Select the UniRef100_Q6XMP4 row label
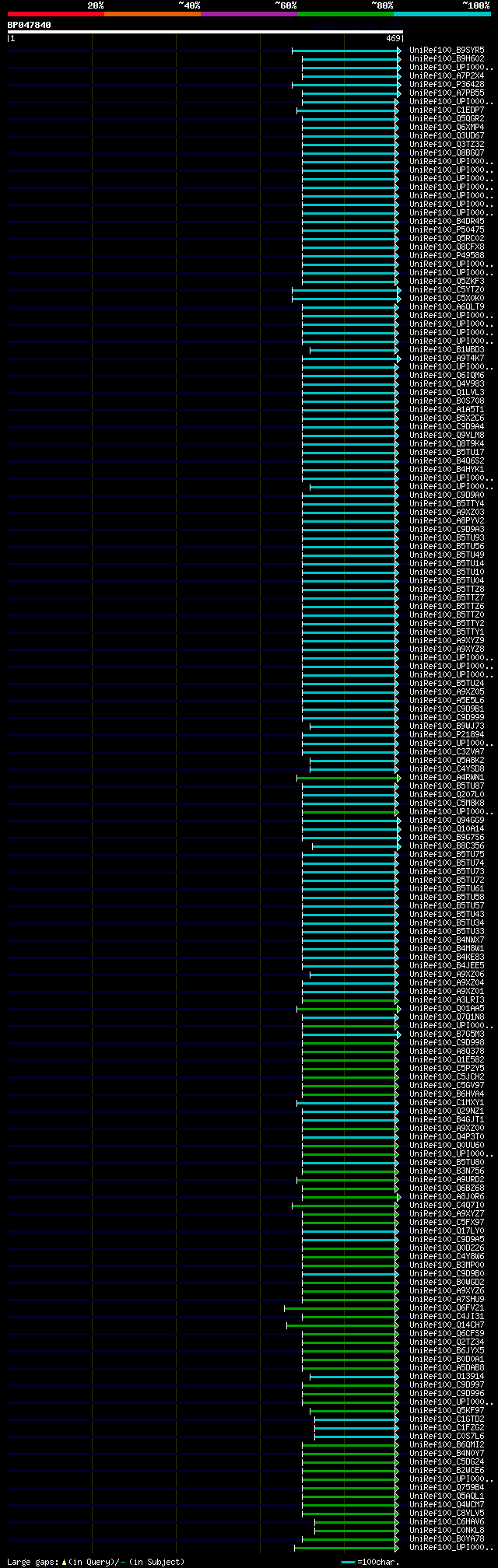The image size is (498, 1568). click(447, 127)
